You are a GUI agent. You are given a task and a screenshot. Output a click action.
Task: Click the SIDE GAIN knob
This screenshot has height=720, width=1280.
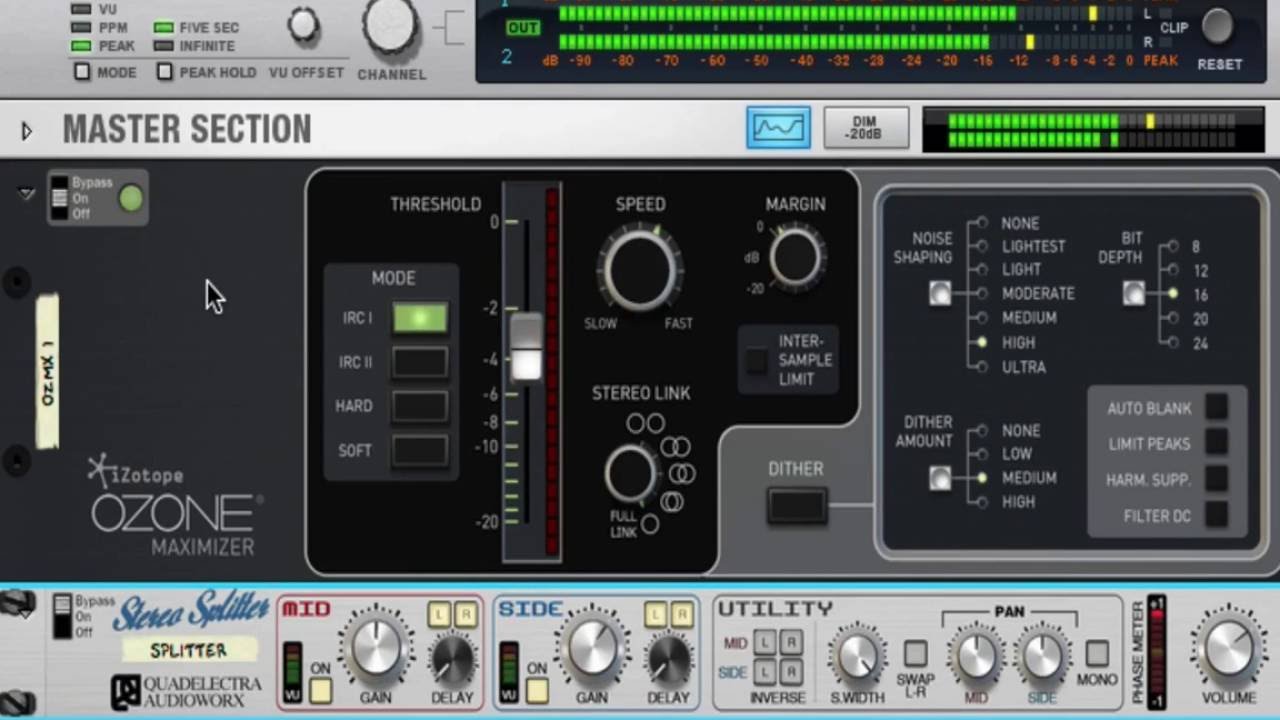[x=593, y=648]
